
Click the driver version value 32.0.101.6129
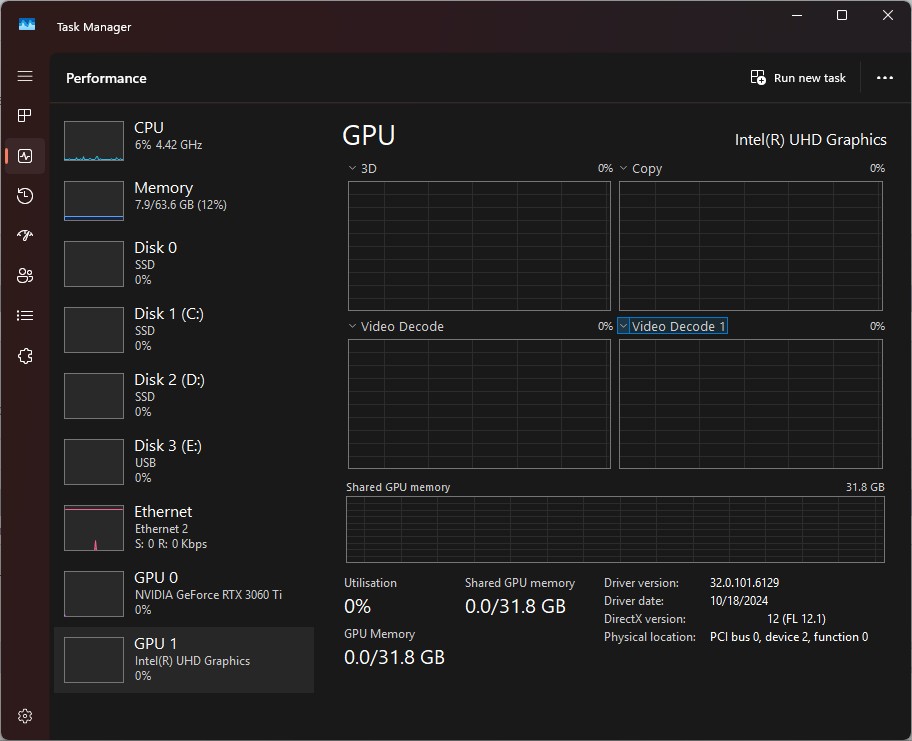744,583
